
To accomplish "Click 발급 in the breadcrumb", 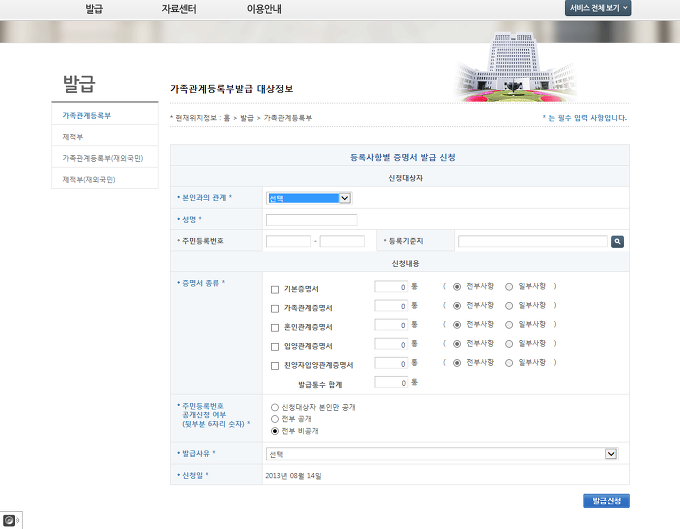I will (247, 118).
